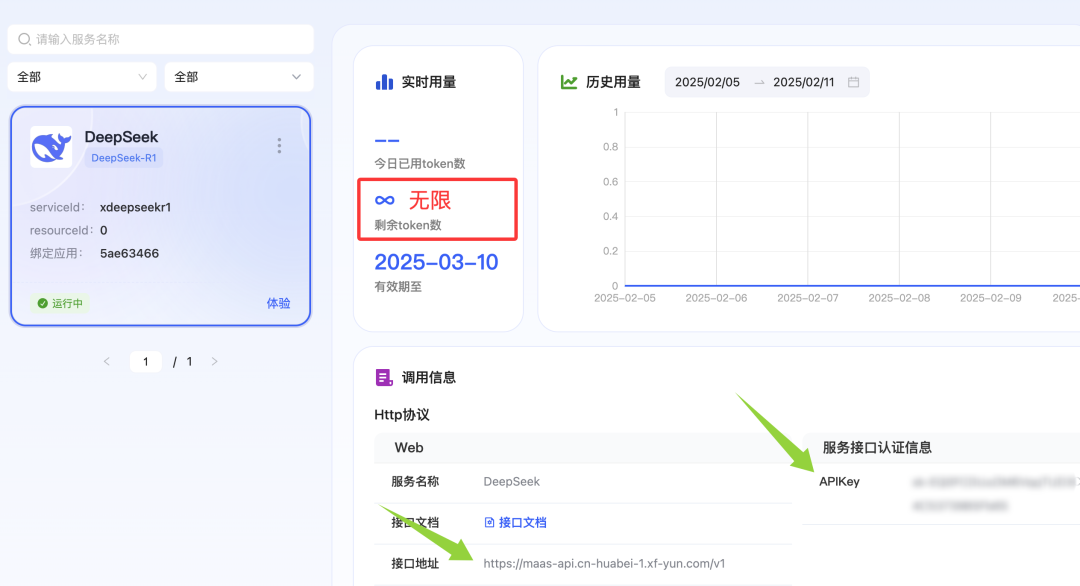Viewport: 1080px width, 586px height.
Task: Click the purple invocation info icon
Action: (384, 377)
